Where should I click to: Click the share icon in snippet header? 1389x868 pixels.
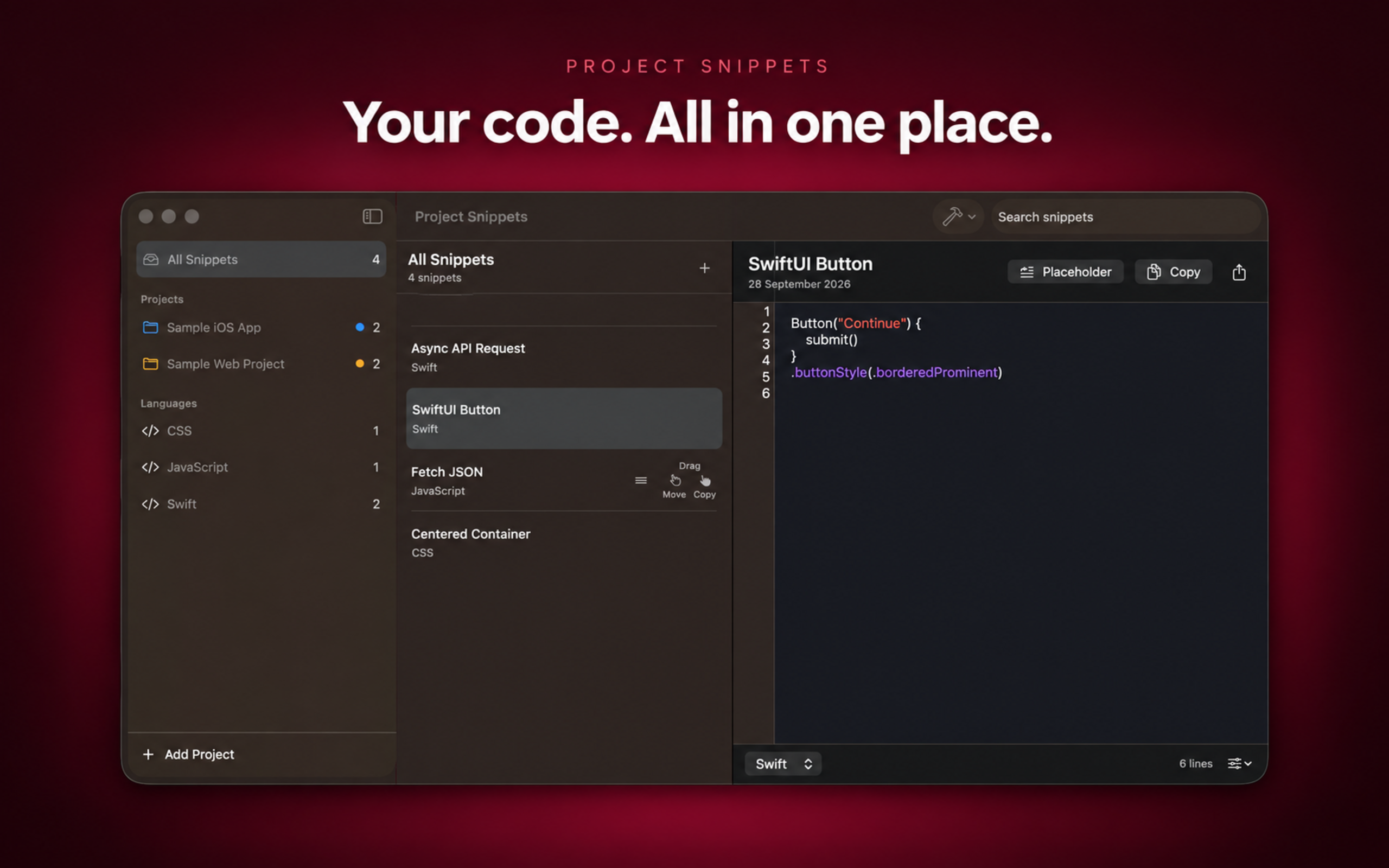coord(1239,272)
